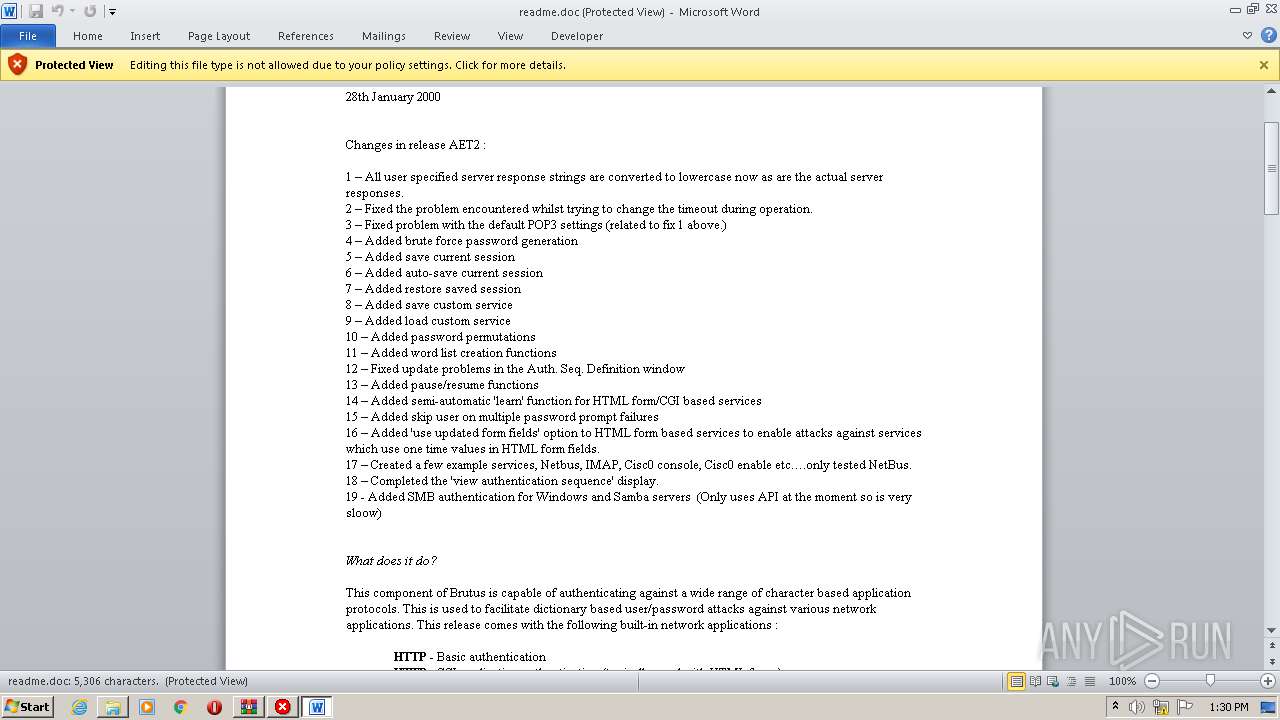Switch to the Insert ribbon tab
This screenshot has width=1280, height=720.
(145, 36)
